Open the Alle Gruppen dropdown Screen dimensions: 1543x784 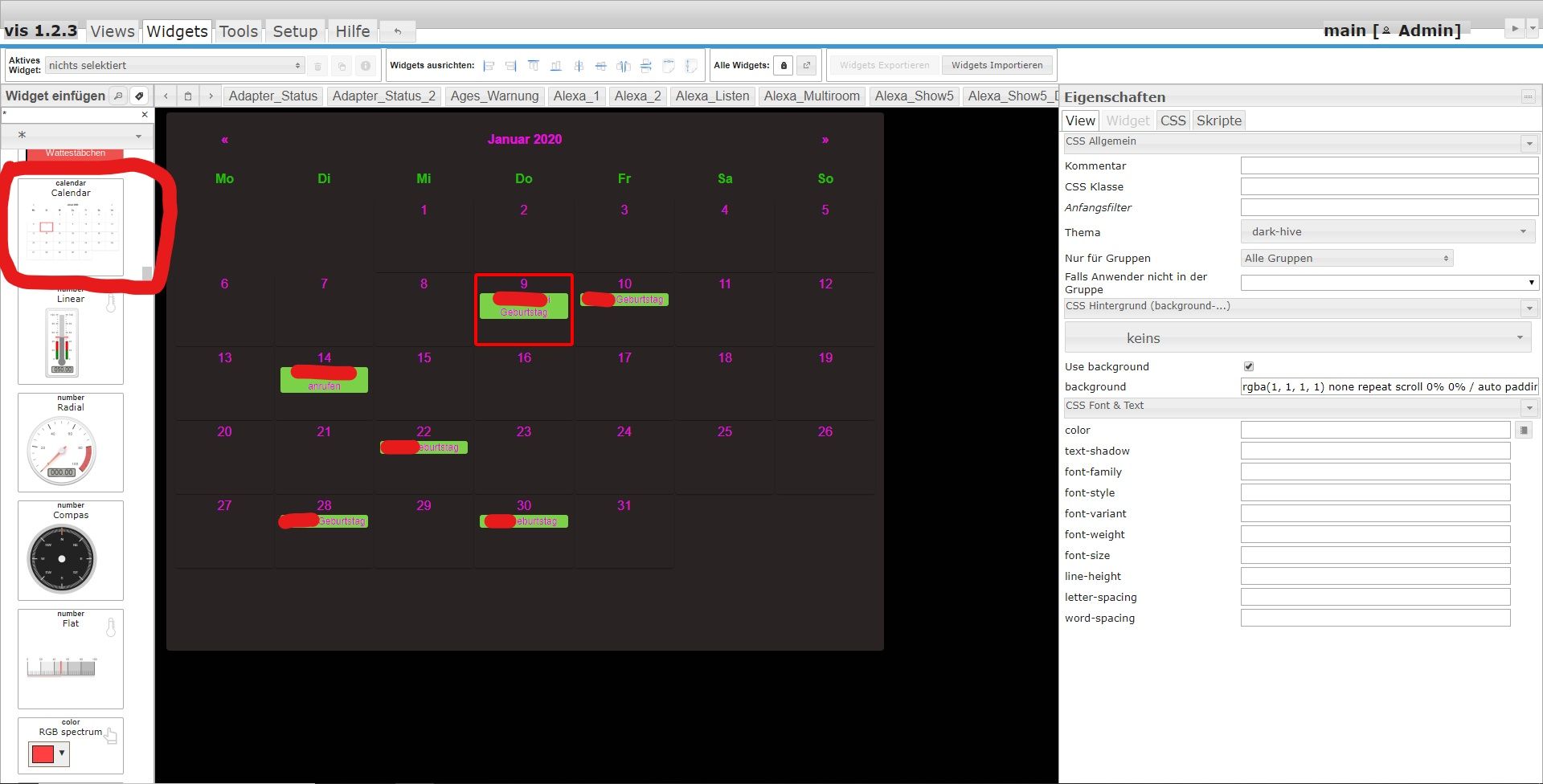point(1347,258)
